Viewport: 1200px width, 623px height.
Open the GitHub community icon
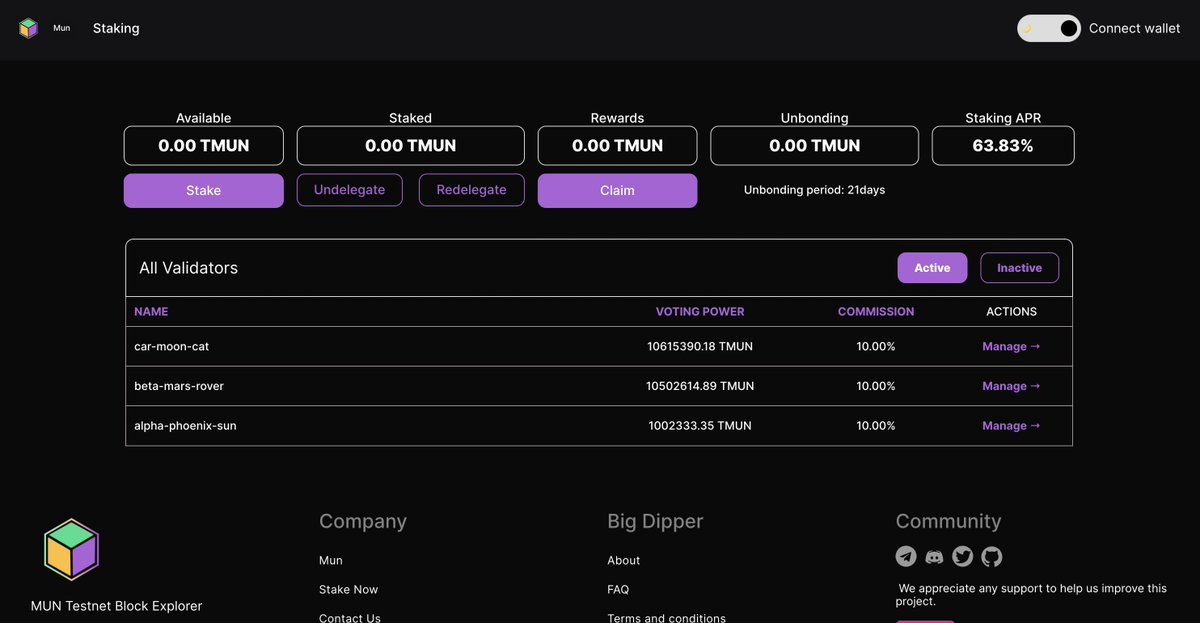tap(992, 556)
